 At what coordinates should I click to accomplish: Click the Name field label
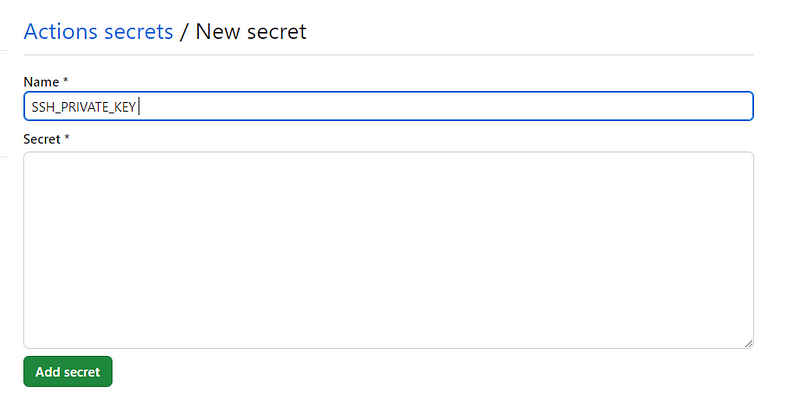pos(38,80)
